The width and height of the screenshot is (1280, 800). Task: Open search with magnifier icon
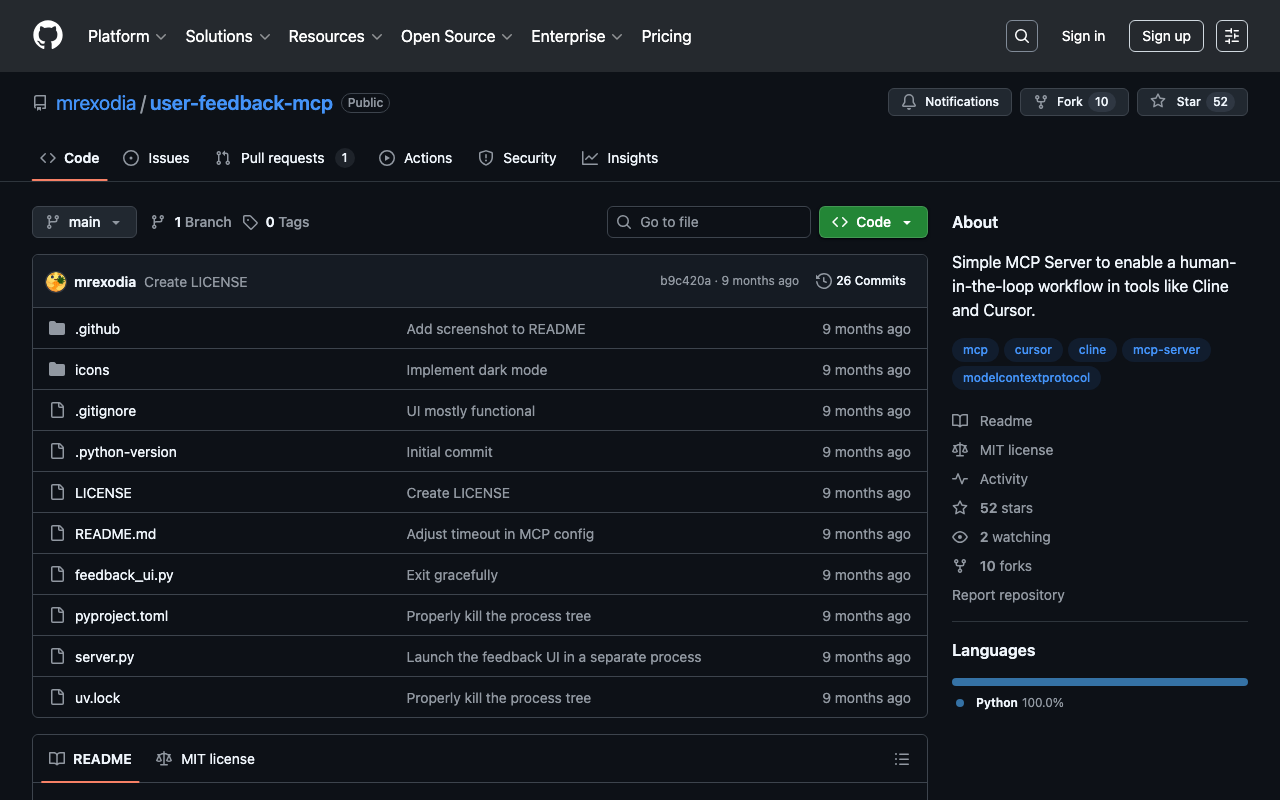coord(1021,36)
